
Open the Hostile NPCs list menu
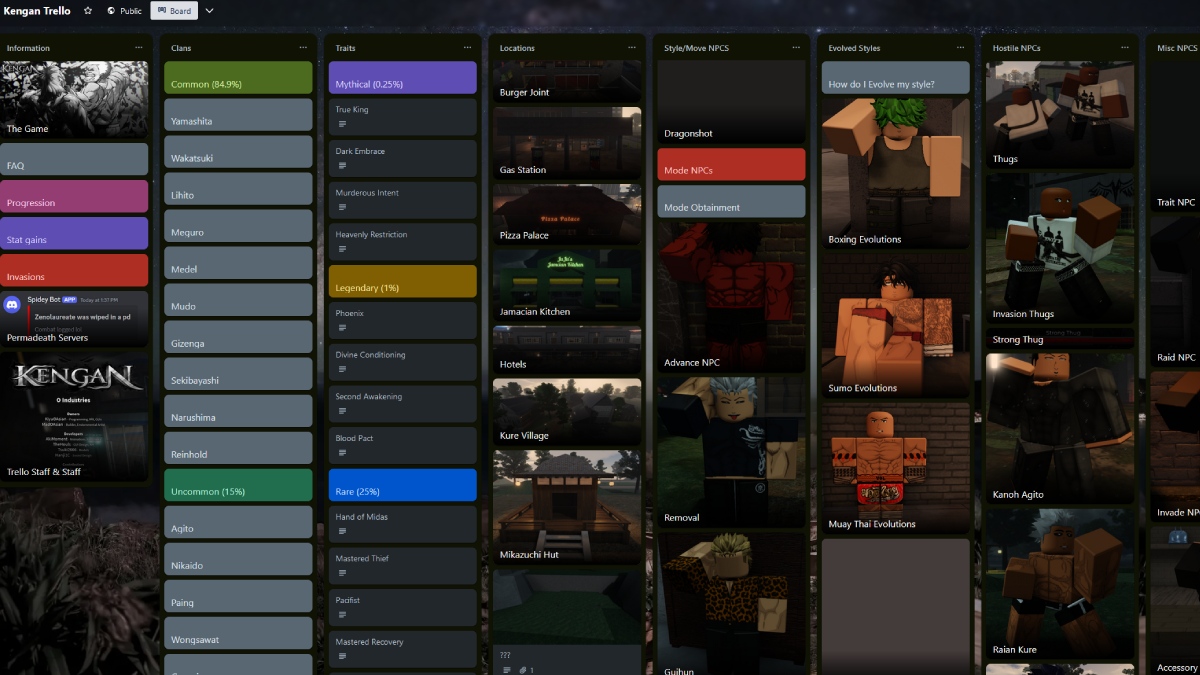click(x=1125, y=48)
